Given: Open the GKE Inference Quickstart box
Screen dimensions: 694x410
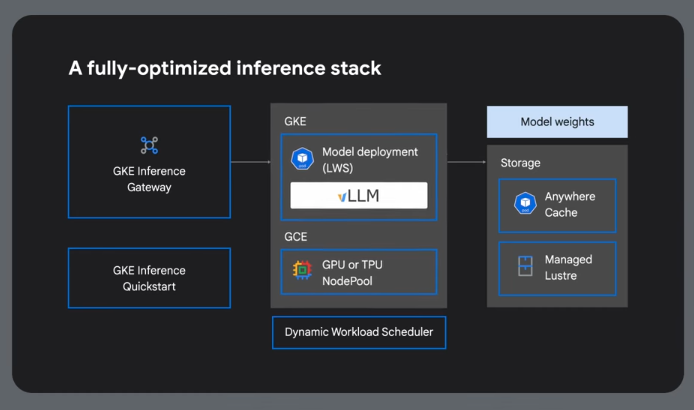Looking at the screenshot, I should coord(149,278).
